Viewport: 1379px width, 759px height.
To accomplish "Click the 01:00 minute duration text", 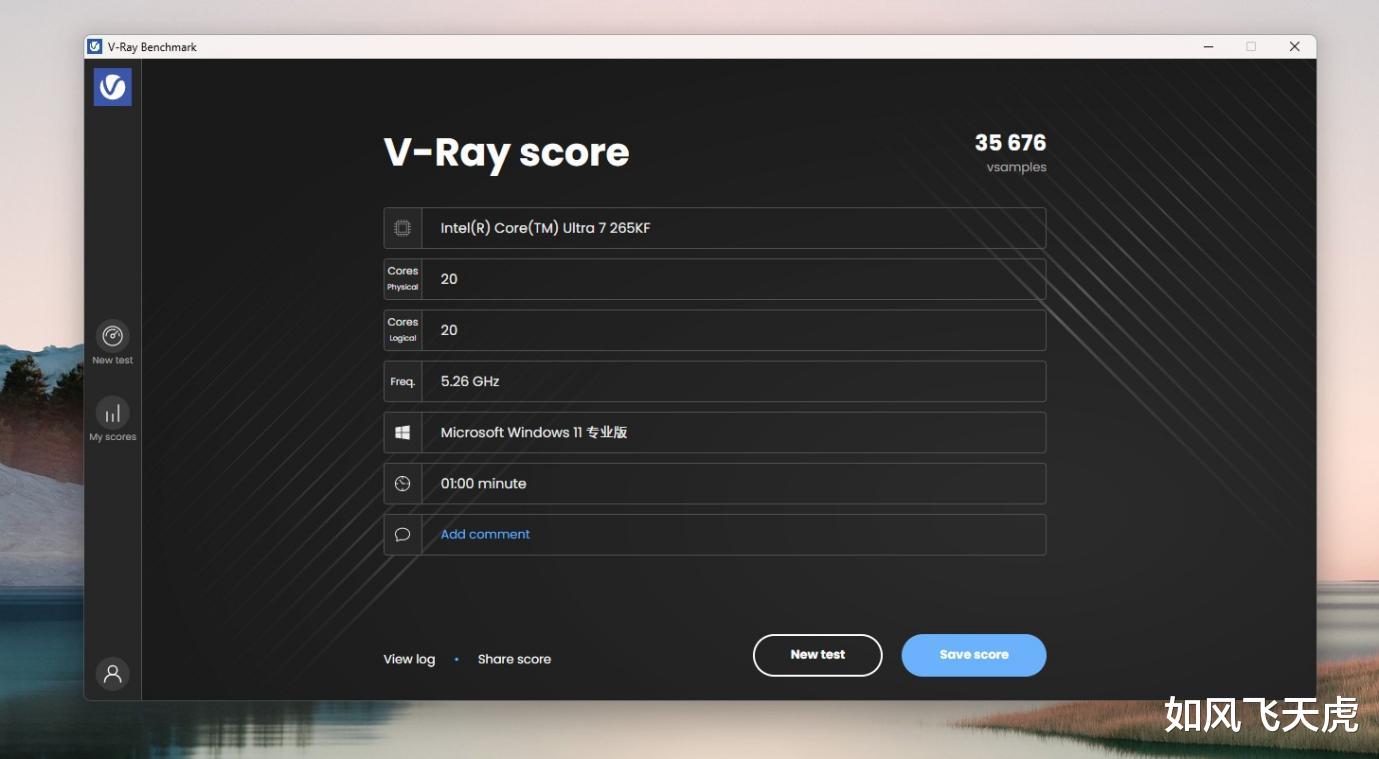I will (483, 483).
